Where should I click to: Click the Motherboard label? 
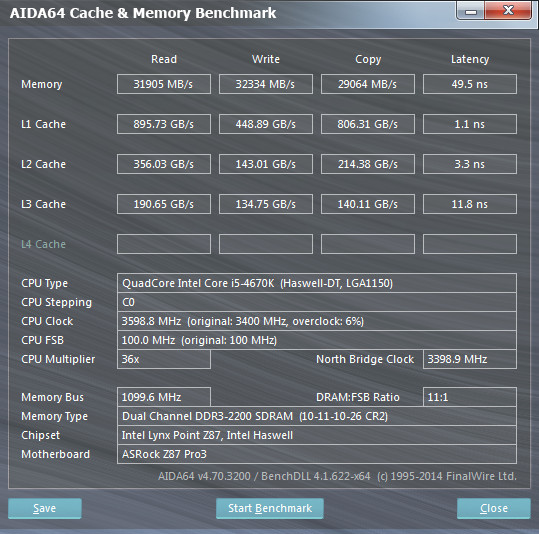[55, 454]
